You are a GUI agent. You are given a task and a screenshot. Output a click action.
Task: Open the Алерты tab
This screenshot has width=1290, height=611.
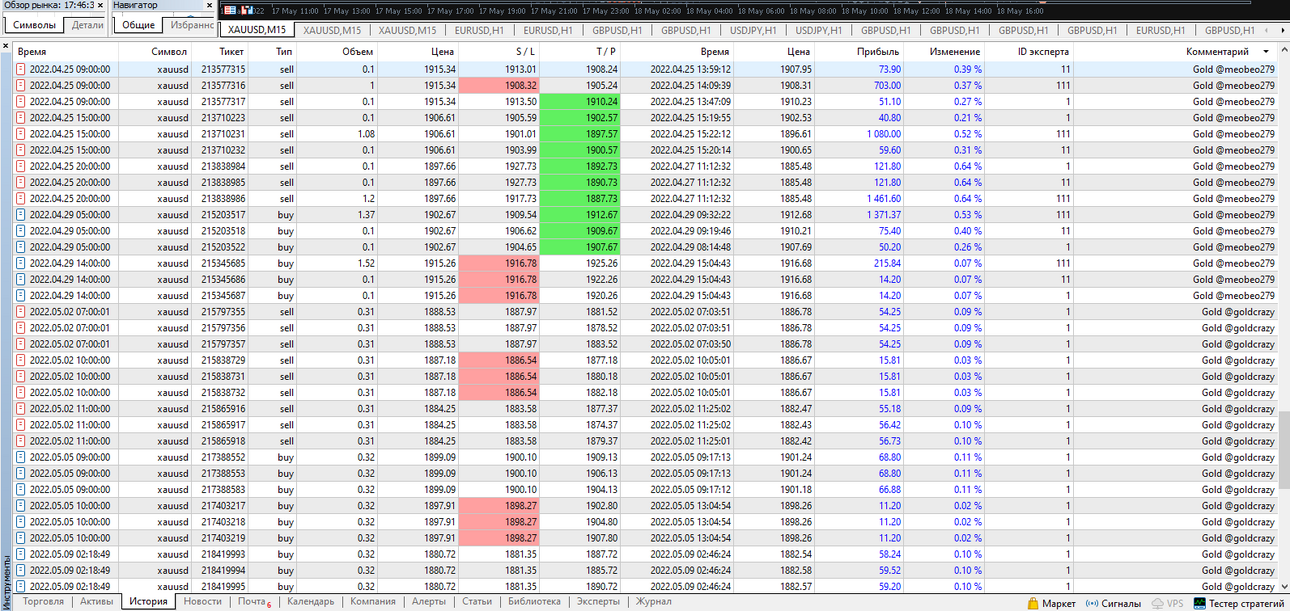tap(429, 602)
